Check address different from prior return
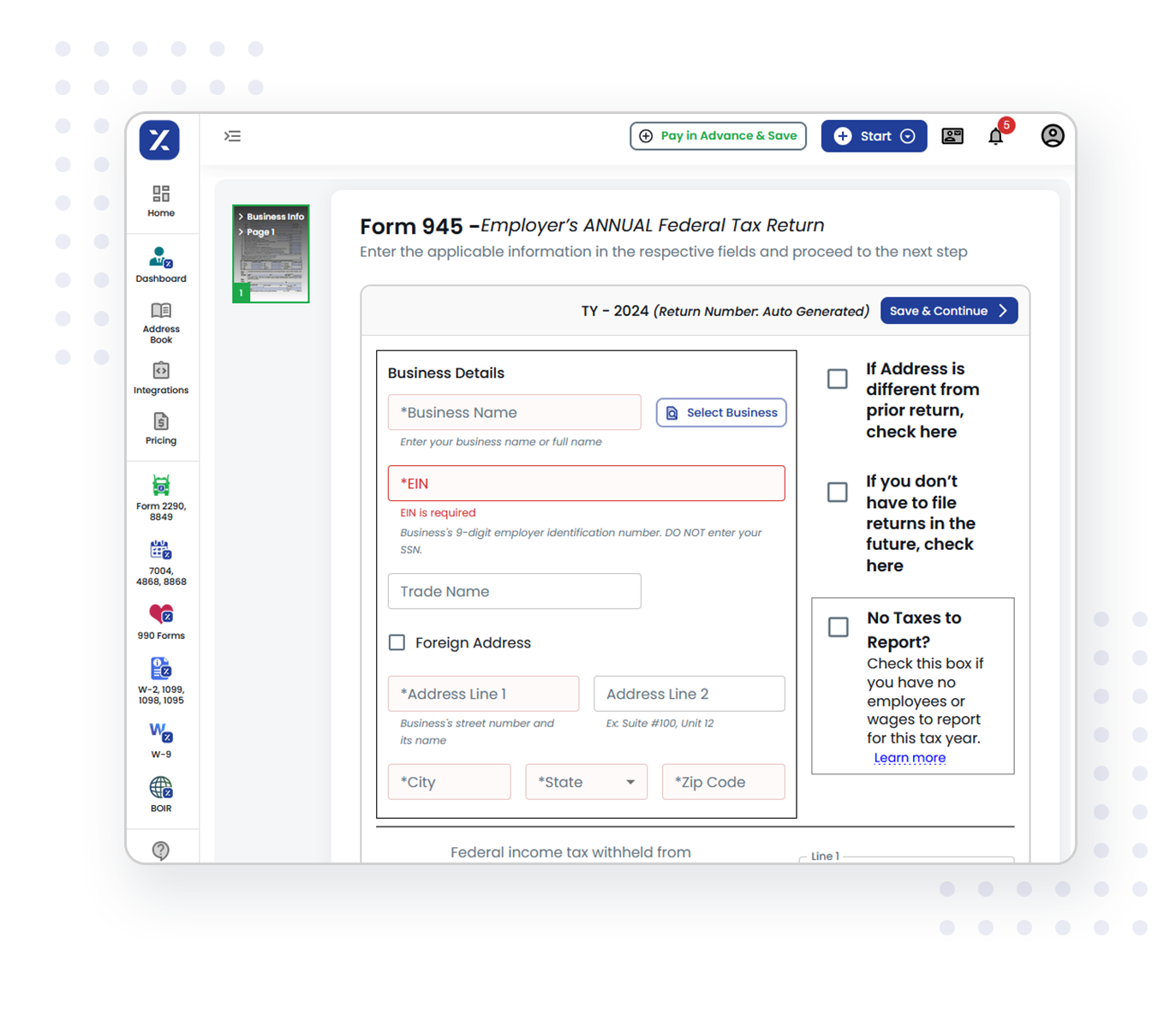The image size is (1176, 1015). coord(837,378)
